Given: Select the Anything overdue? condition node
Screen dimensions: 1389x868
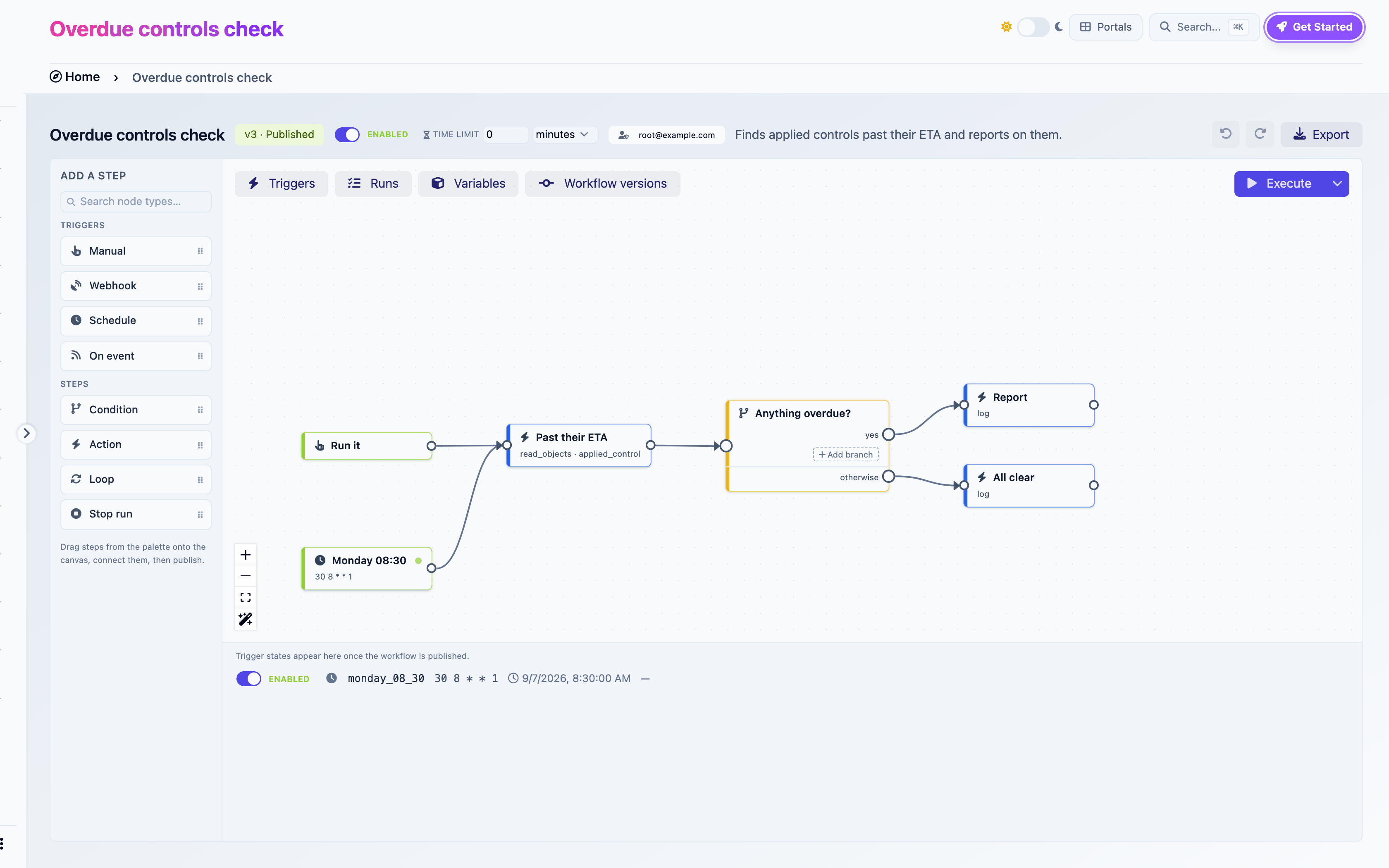Looking at the screenshot, I should (808, 446).
